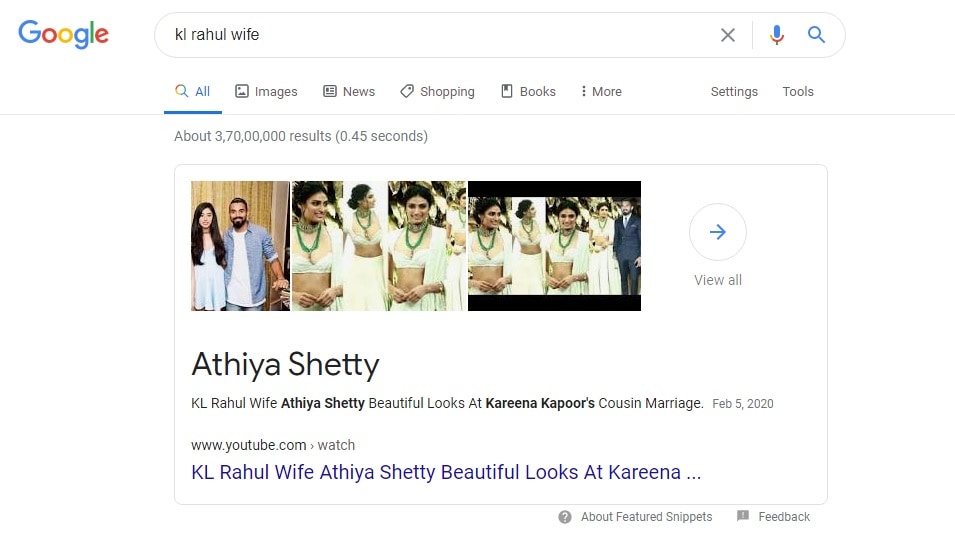Click the question mark help icon
955x534 pixels.
565,517
